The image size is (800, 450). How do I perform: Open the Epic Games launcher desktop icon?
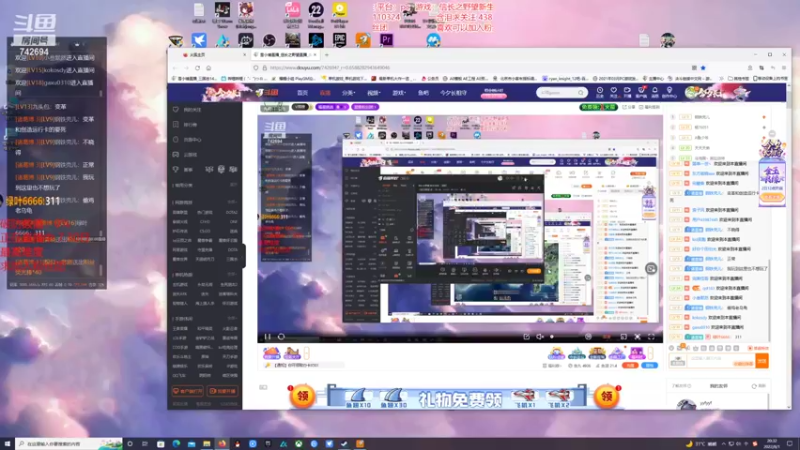click(x=339, y=40)
